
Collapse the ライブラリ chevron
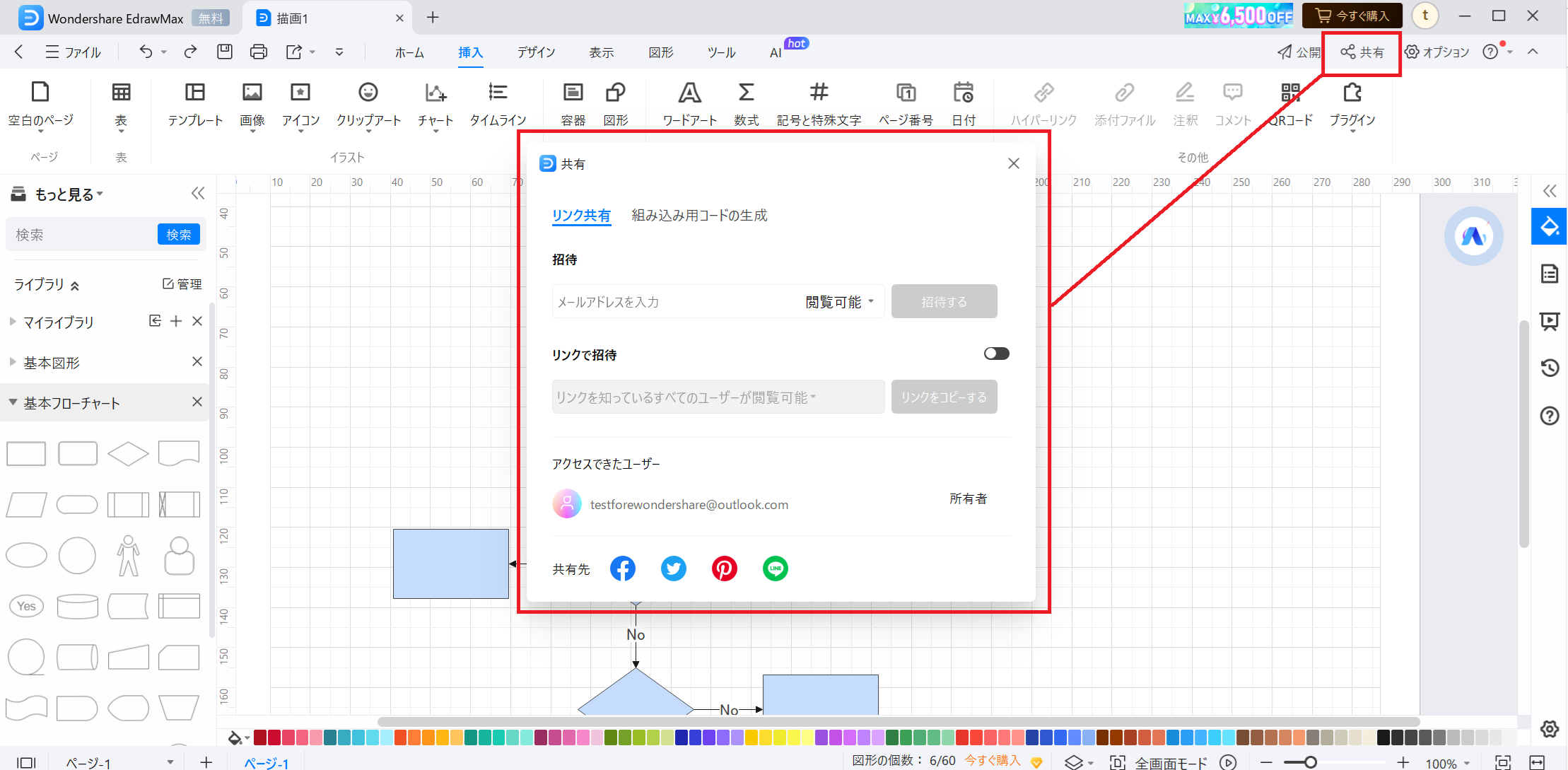[x=75, y=285]
